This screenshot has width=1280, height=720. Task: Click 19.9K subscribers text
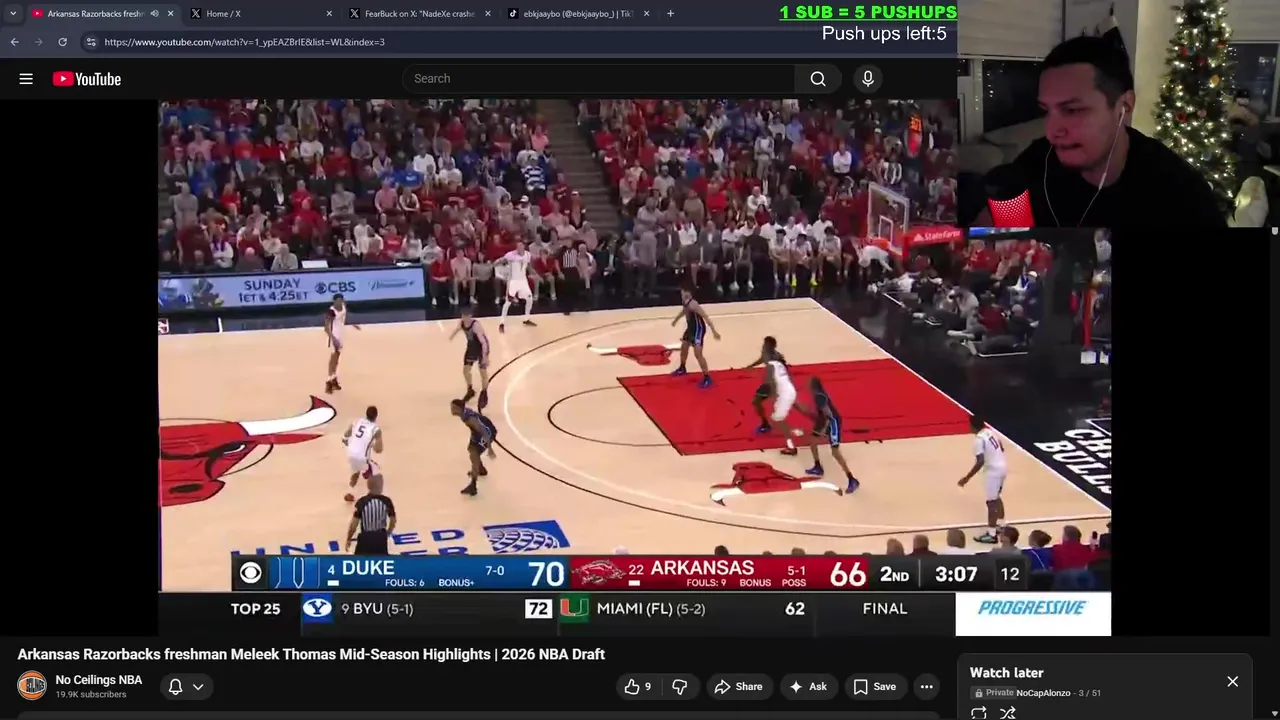pos(90,694)
